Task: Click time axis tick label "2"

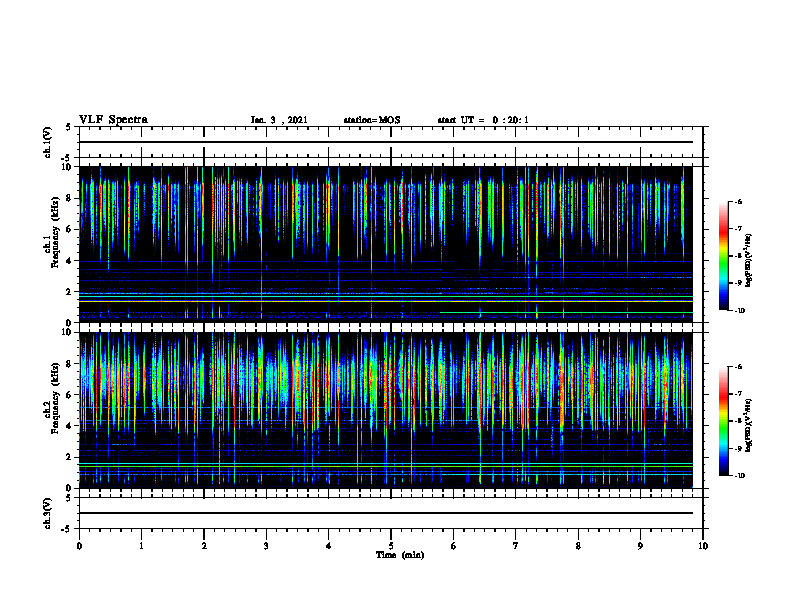Action: 204,546
